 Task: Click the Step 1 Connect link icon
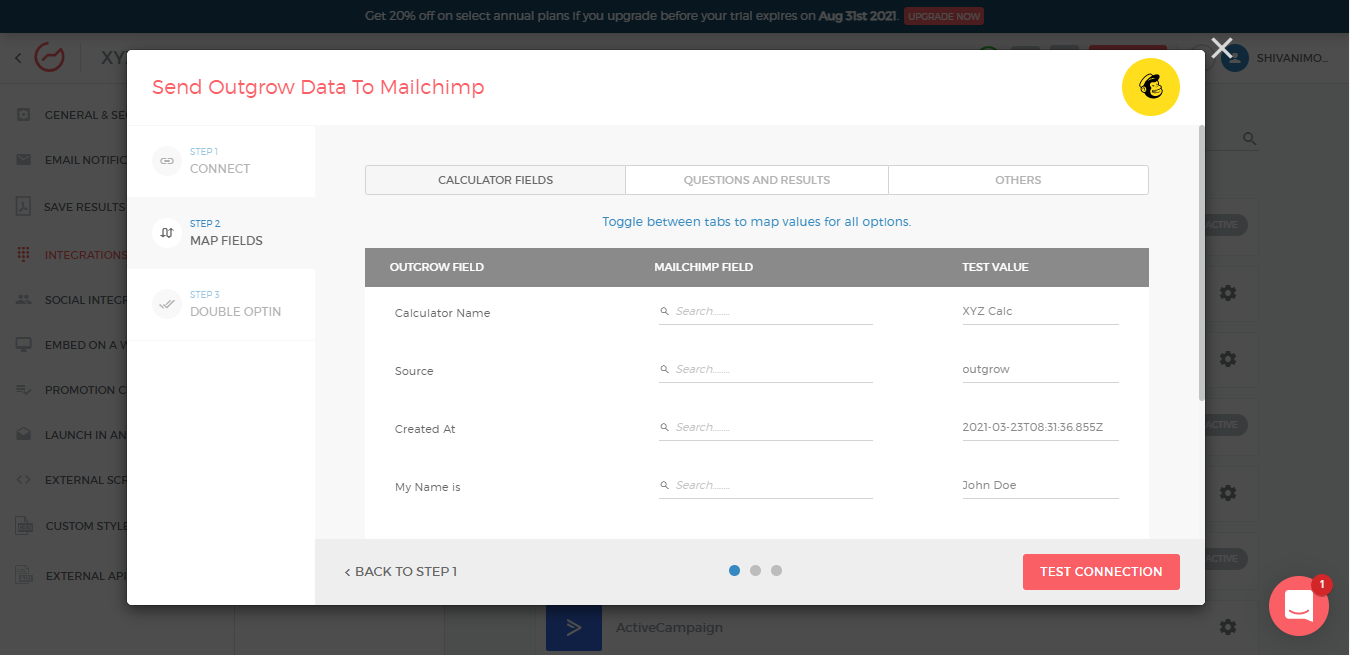[167, 161]
